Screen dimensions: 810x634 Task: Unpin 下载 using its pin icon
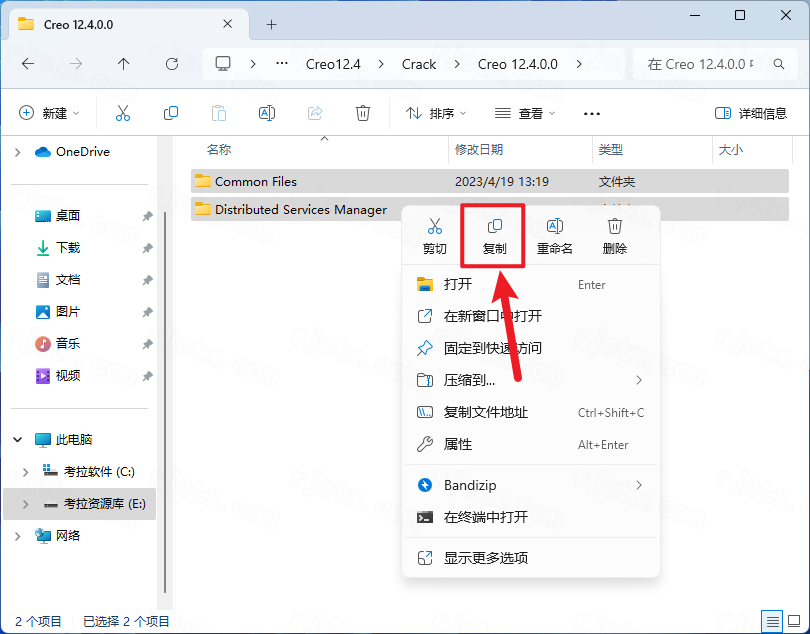(x=147, y=248)
